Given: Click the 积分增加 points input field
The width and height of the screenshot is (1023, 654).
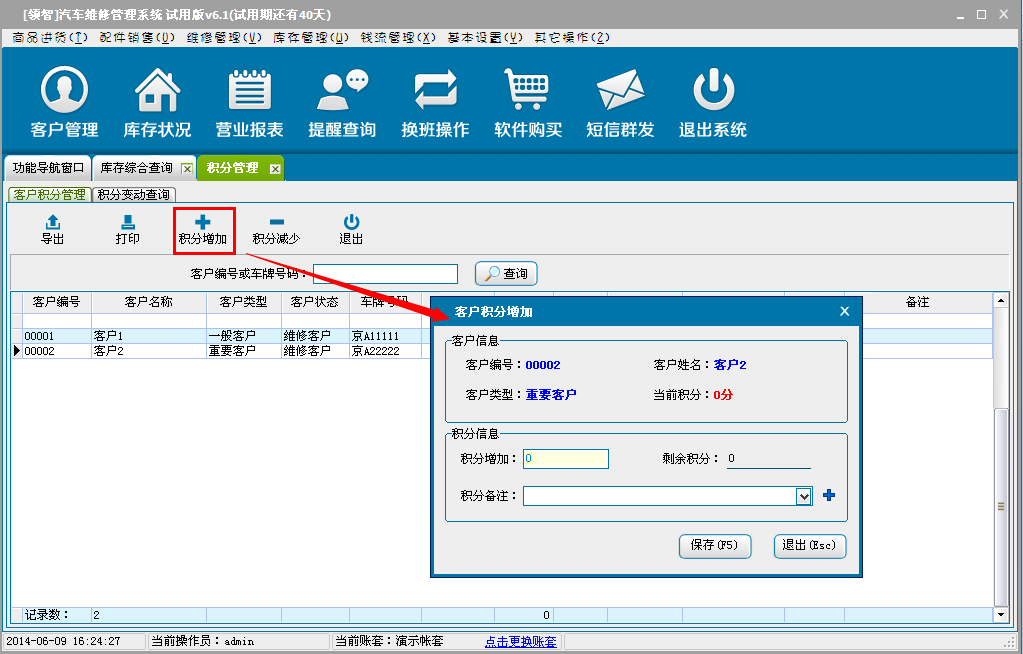Looking at the screenshot, I should (x=565, y=459).
